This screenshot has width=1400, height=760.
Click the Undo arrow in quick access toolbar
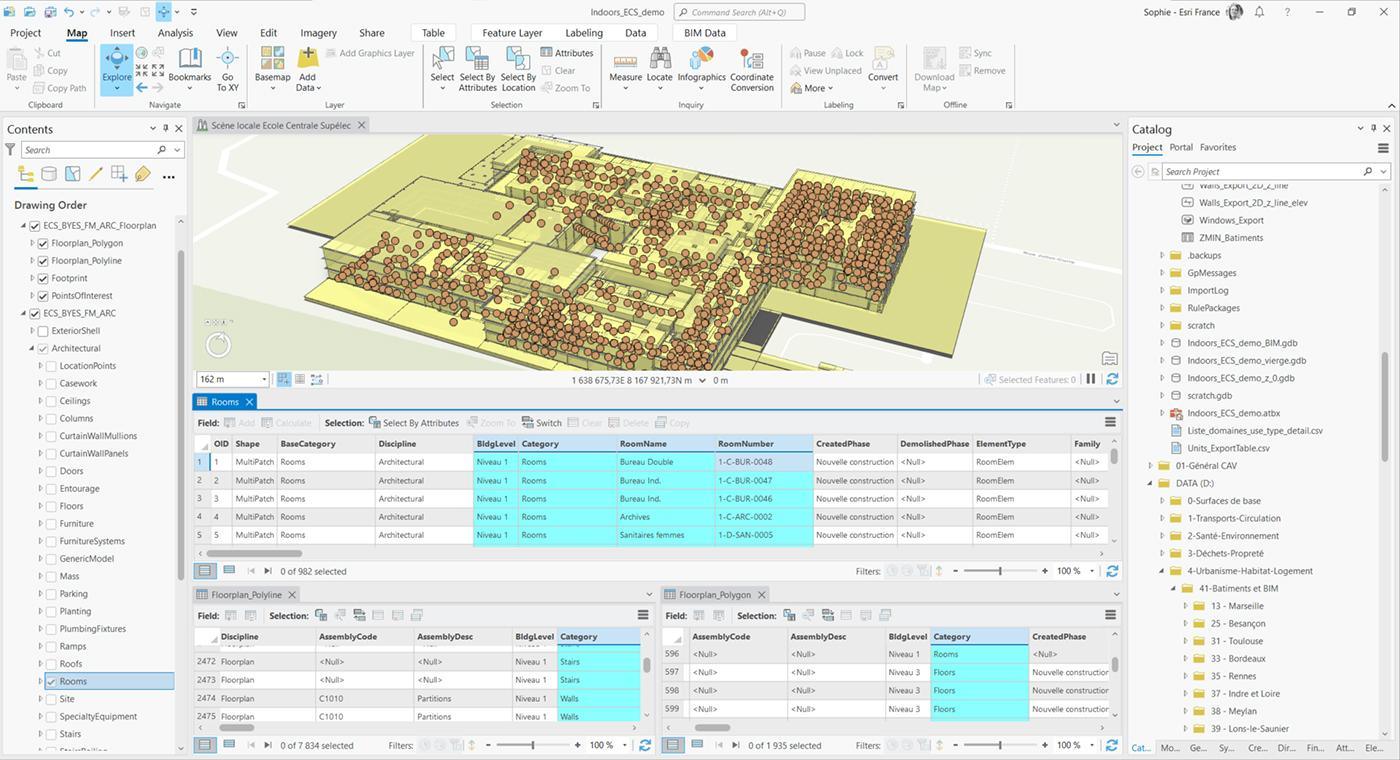coord(68,12)
